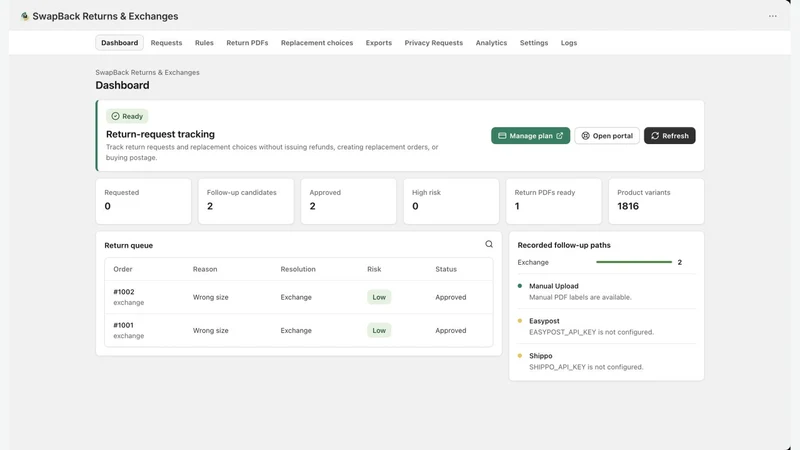View the Analytics tab

(x=491, y=43)
